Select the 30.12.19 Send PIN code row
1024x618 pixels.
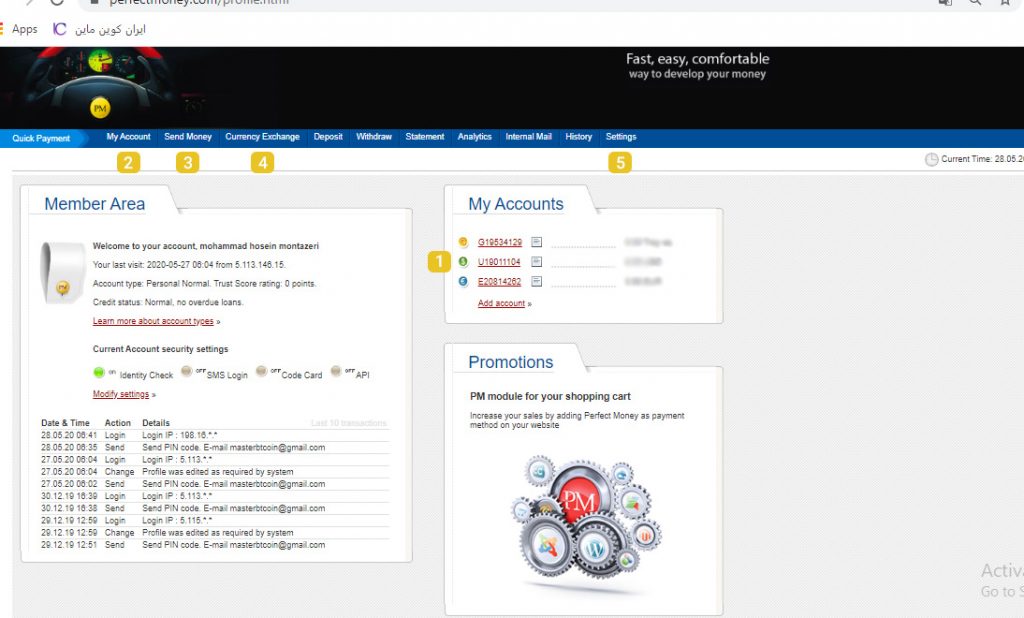click(x=216, y=508)
